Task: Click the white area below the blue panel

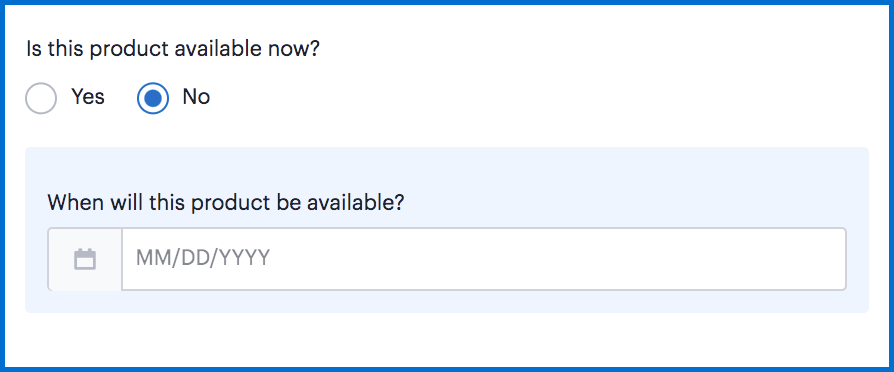Action: tap(447, 340)
